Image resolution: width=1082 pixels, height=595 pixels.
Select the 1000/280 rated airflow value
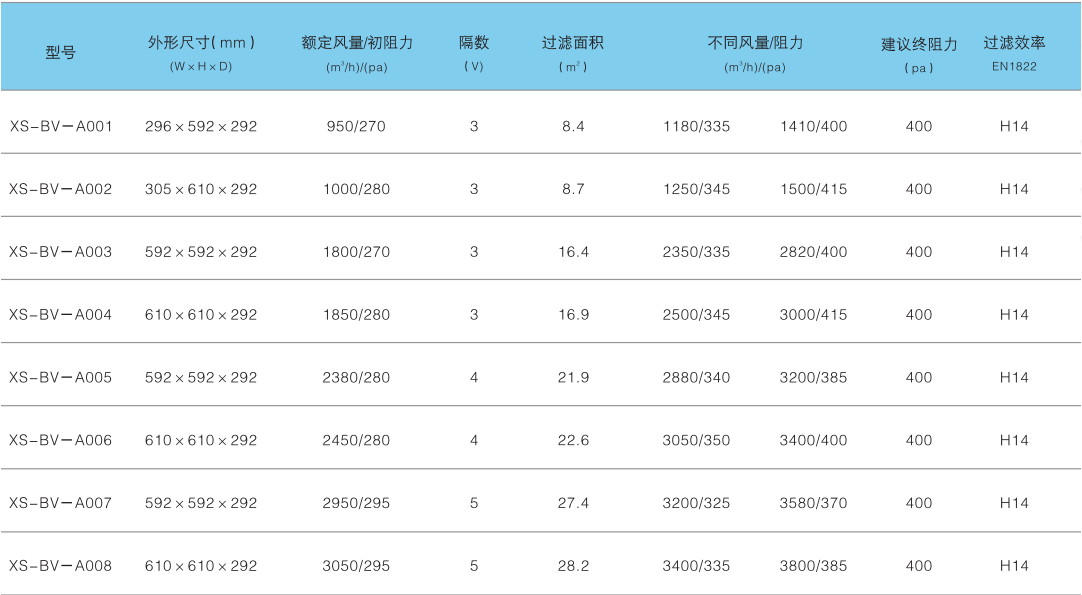(x=356, y=189)
